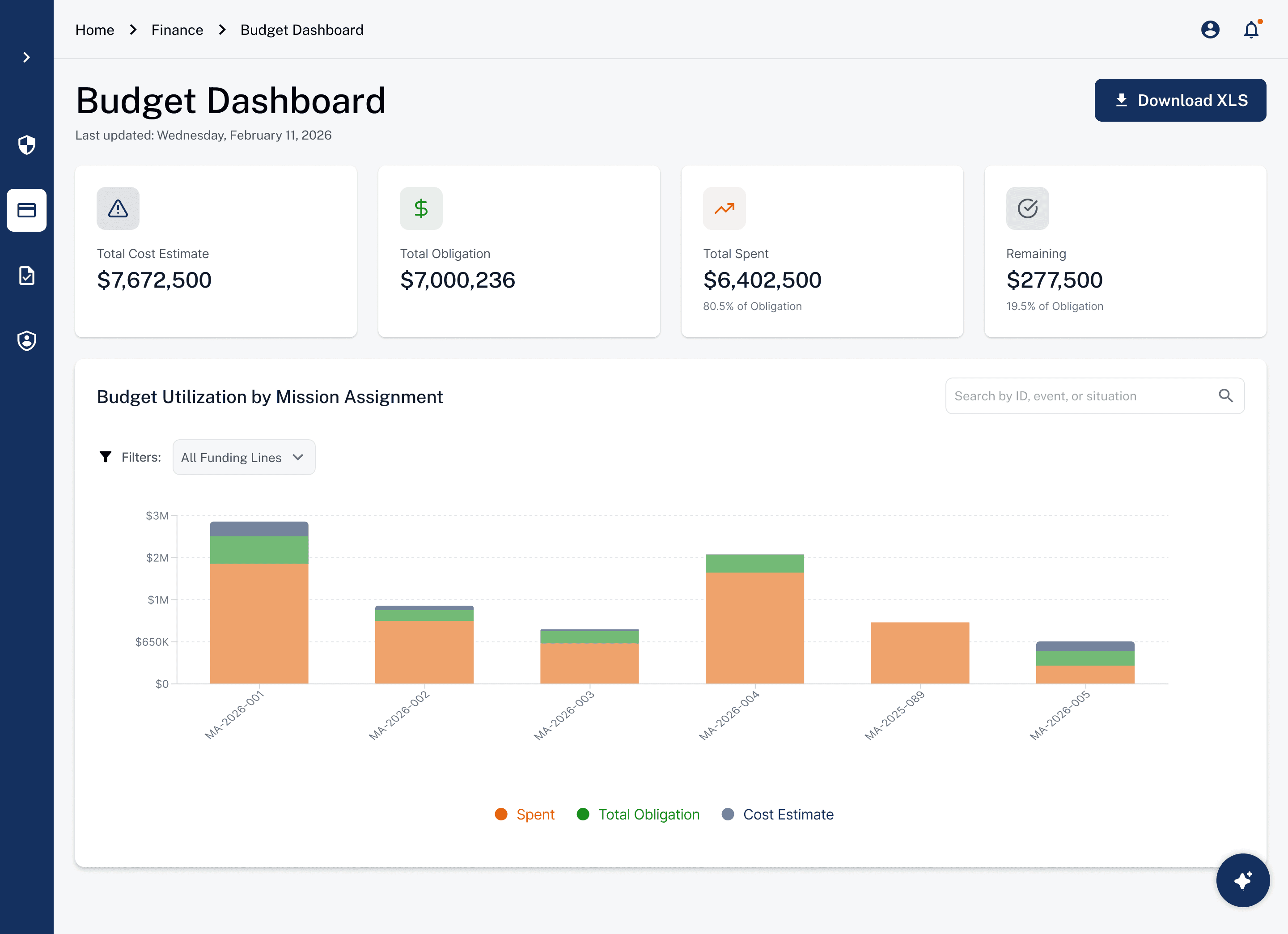Navigate to Finance breadcrumb link
1288x934 pixels.
pyautogui.click(x=177, y=30)
